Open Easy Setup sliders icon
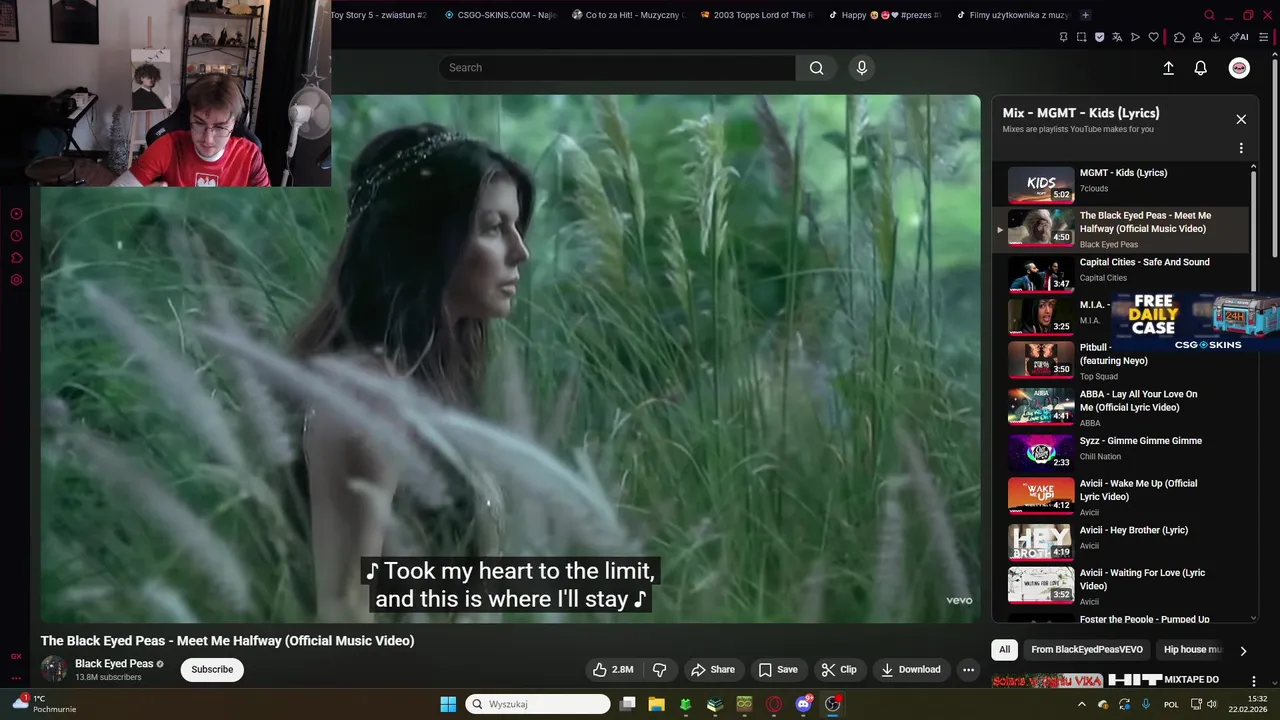Image resolution: width=1280 pixels, height=720 pixels. [x=1265, y=37]
